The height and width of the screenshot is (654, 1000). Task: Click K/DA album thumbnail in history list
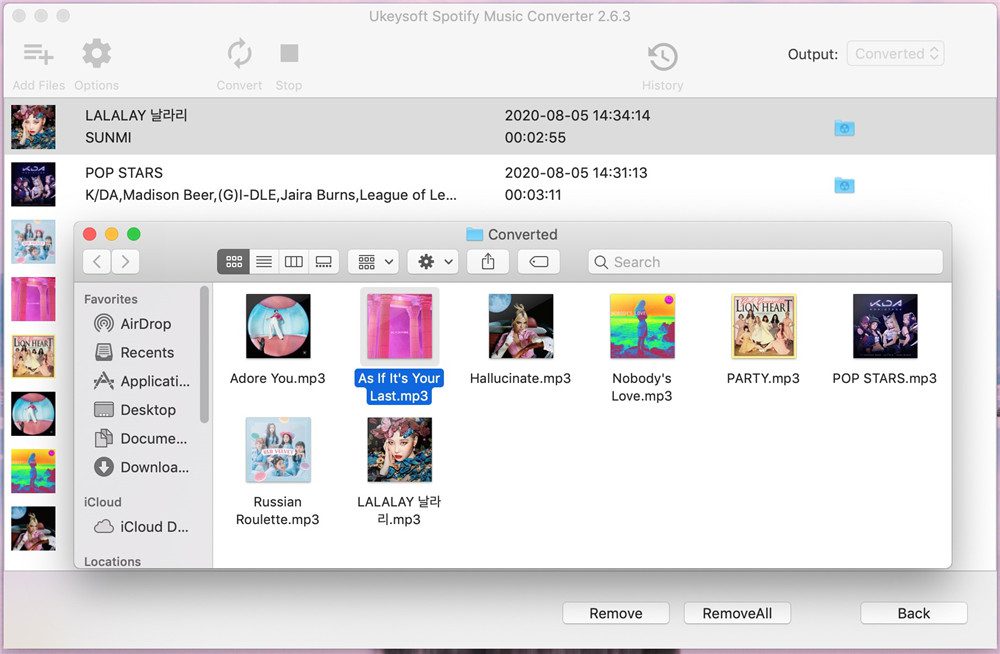click(x=33, y=184)
